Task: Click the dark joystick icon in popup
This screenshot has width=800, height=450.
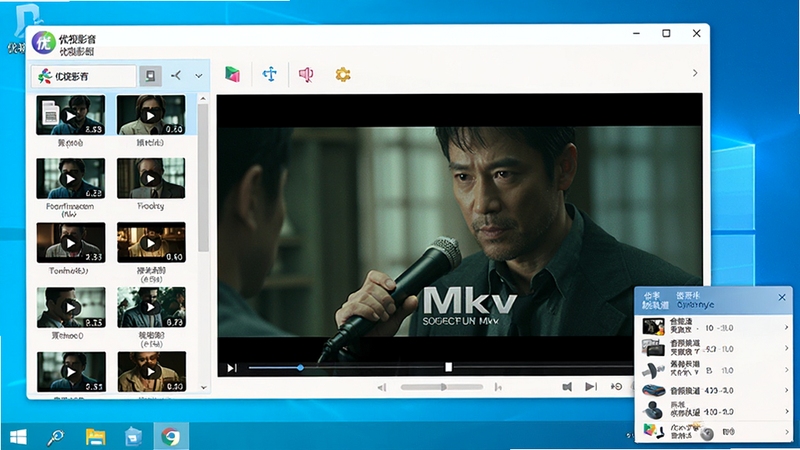Action: (653, 410)
